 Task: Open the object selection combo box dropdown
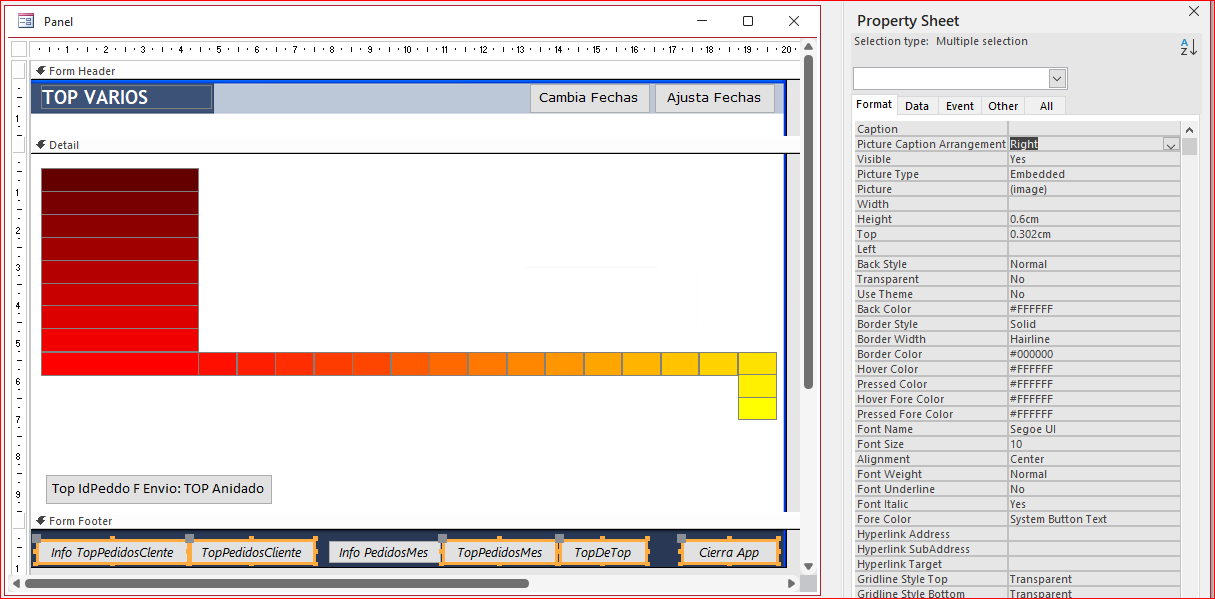[1057, 79]
